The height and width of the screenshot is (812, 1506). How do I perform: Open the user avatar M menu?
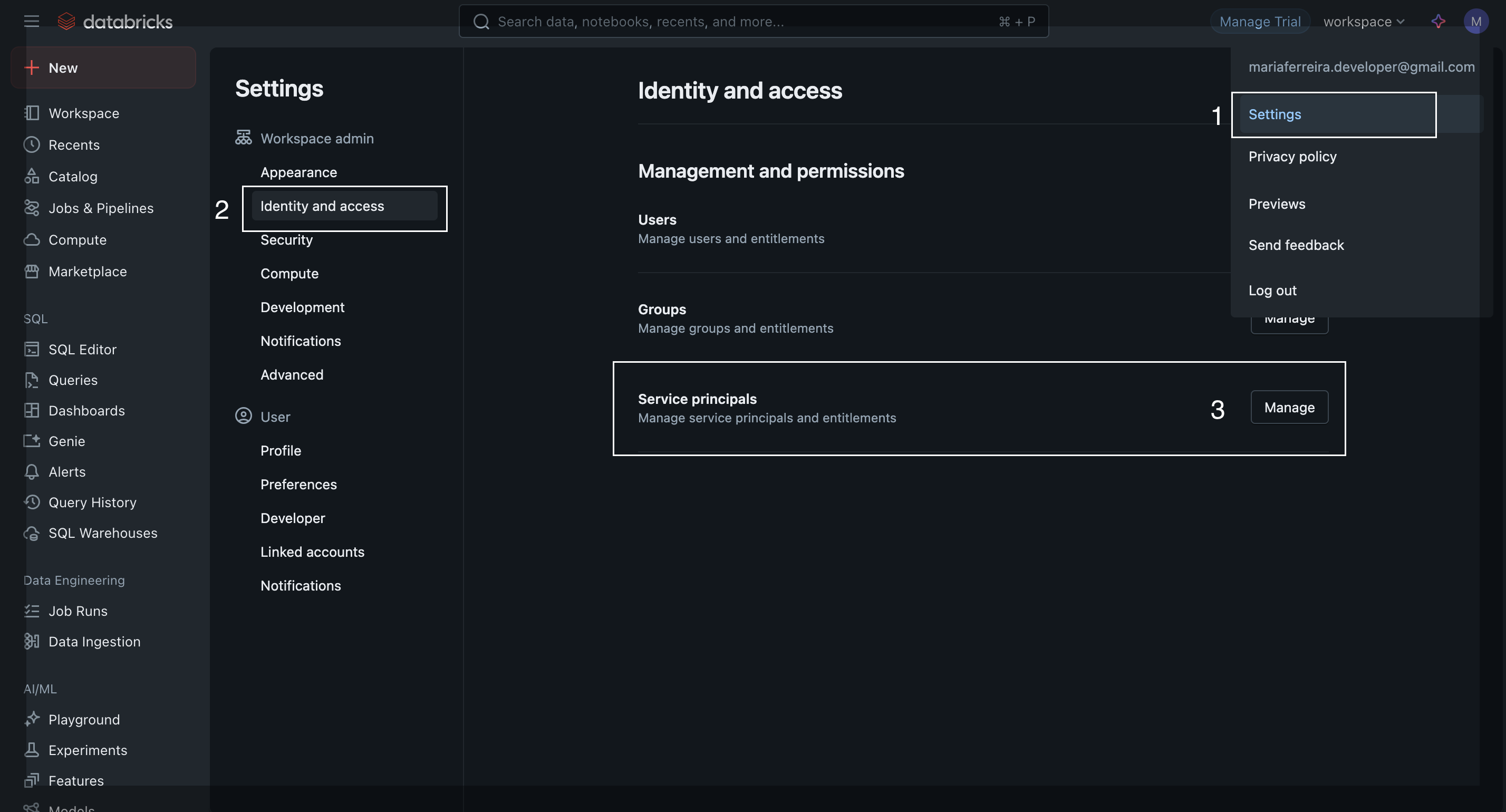point(1475,22)
